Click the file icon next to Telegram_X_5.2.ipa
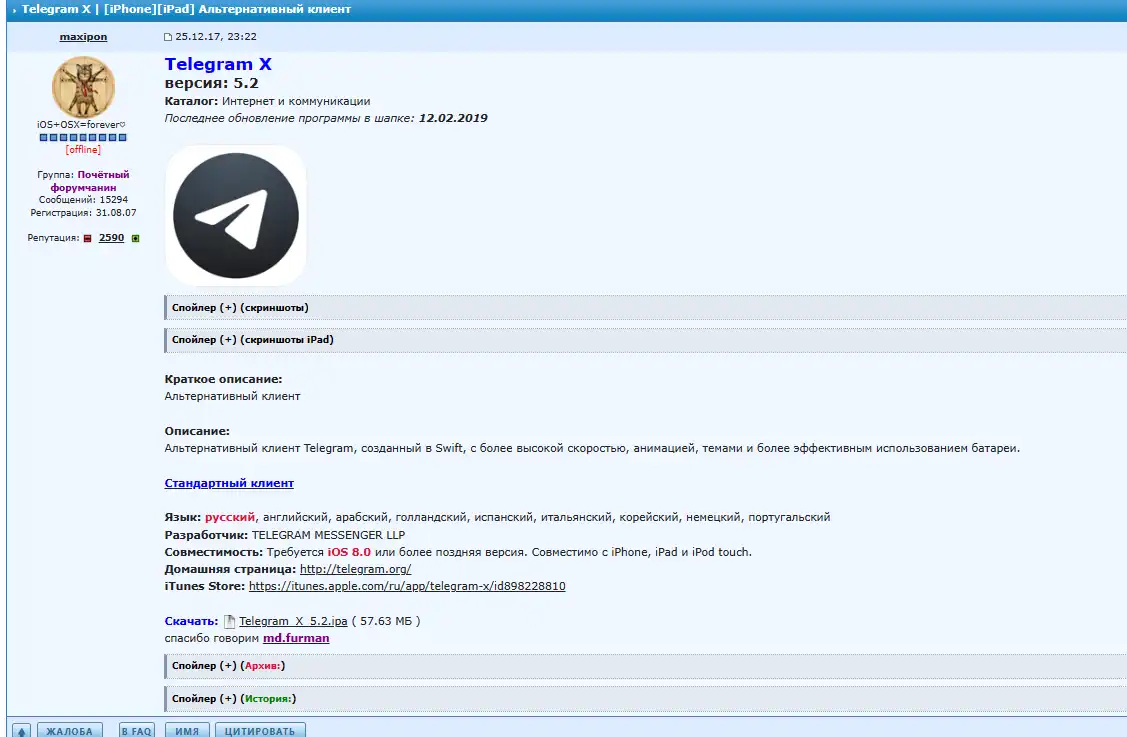Image resolution: width=1127 pixels, height=737 pixels. (x=229, y=621)
